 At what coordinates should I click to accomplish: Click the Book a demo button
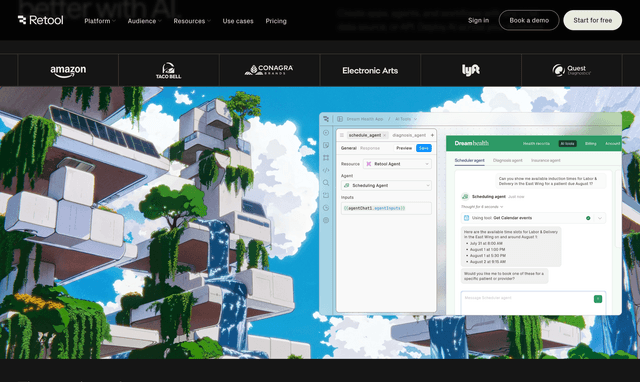529,20
